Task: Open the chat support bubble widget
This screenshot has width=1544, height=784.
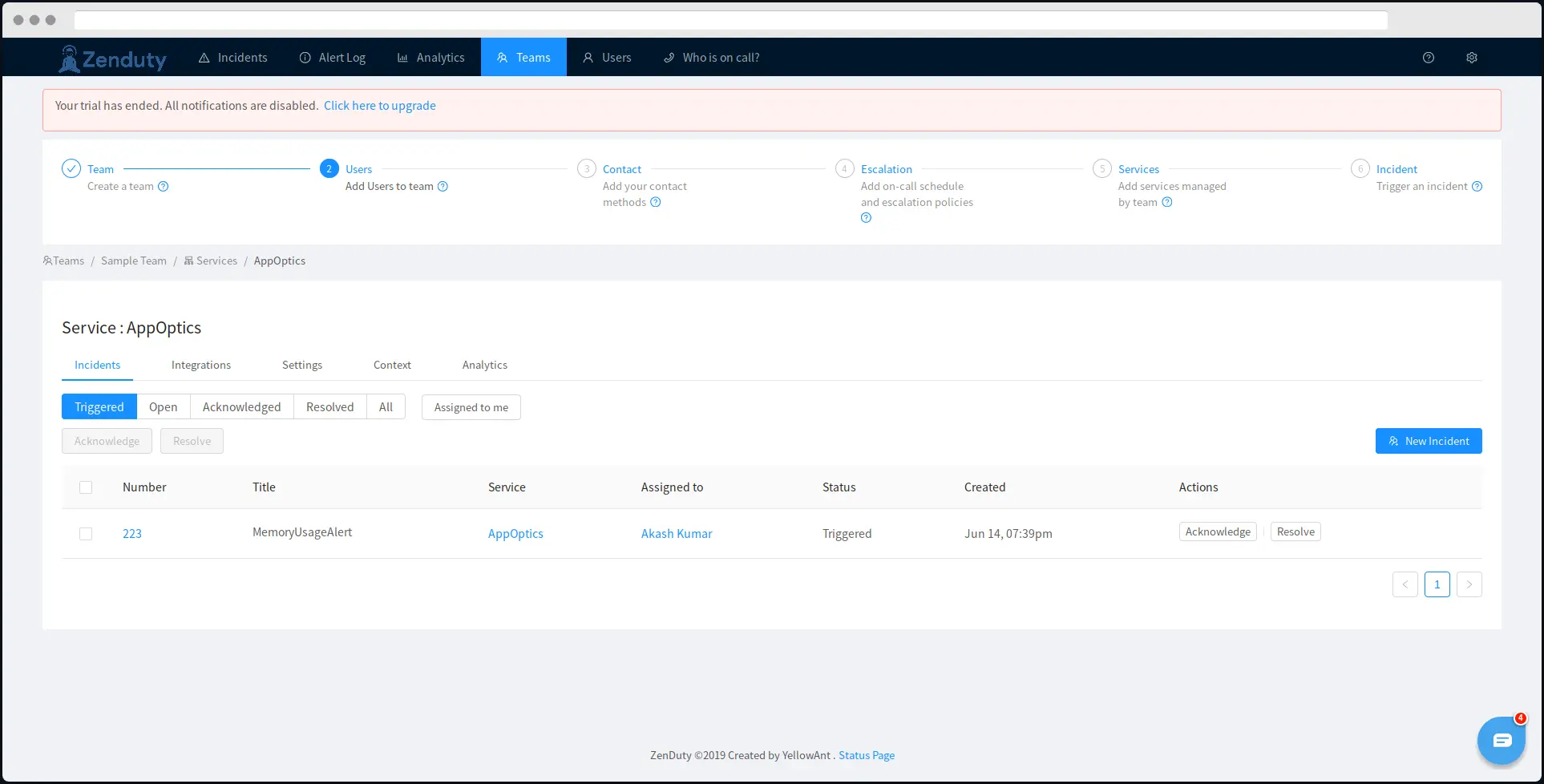Action: coord(1502,740)
